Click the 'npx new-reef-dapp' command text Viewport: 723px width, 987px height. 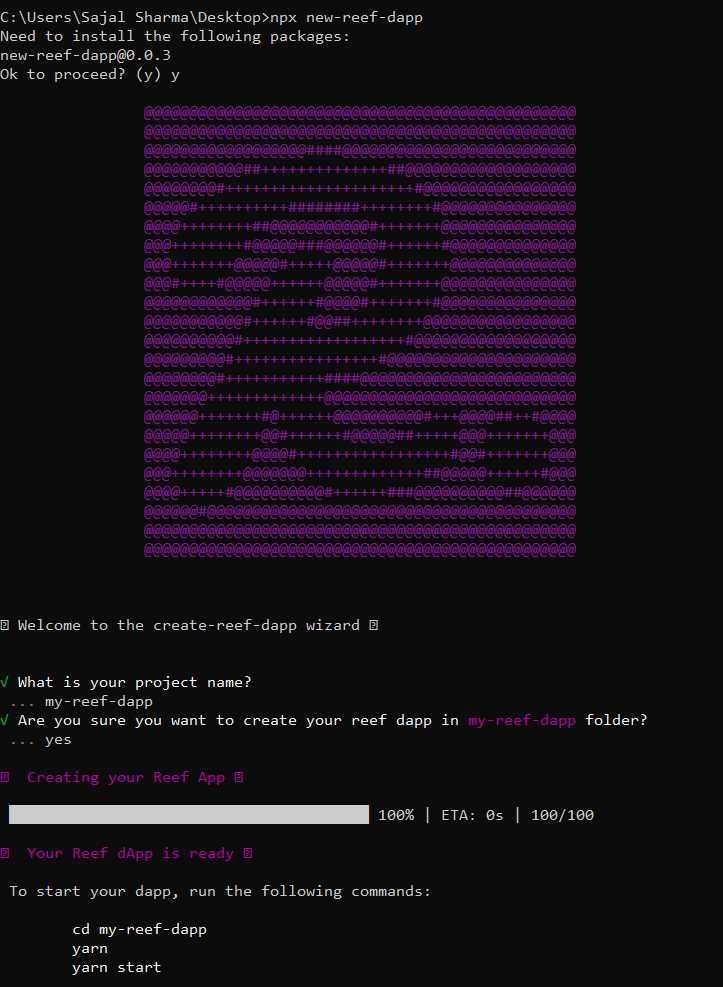coord(347,18)
